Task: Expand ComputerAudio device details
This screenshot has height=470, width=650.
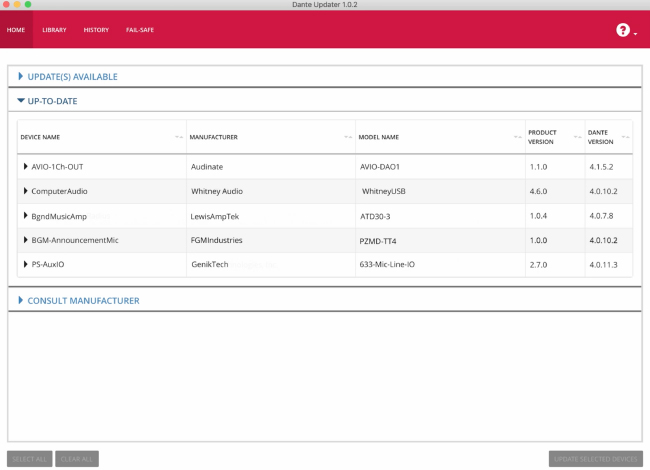Action: [26, 191]
